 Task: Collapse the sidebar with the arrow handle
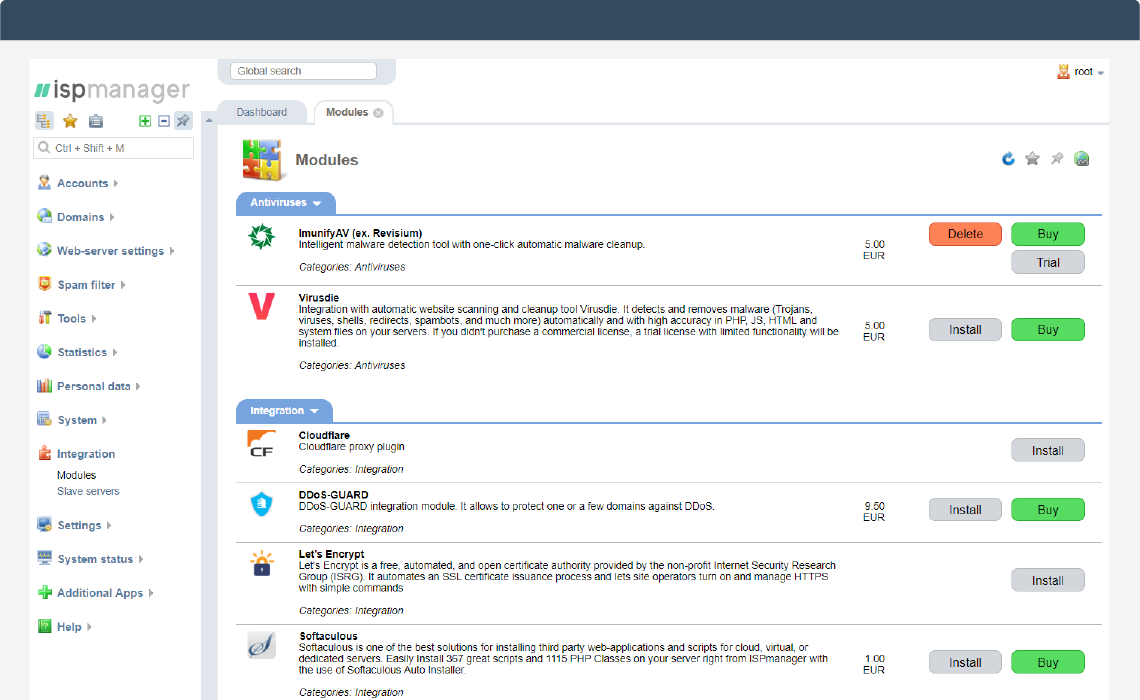click(209, 121)
